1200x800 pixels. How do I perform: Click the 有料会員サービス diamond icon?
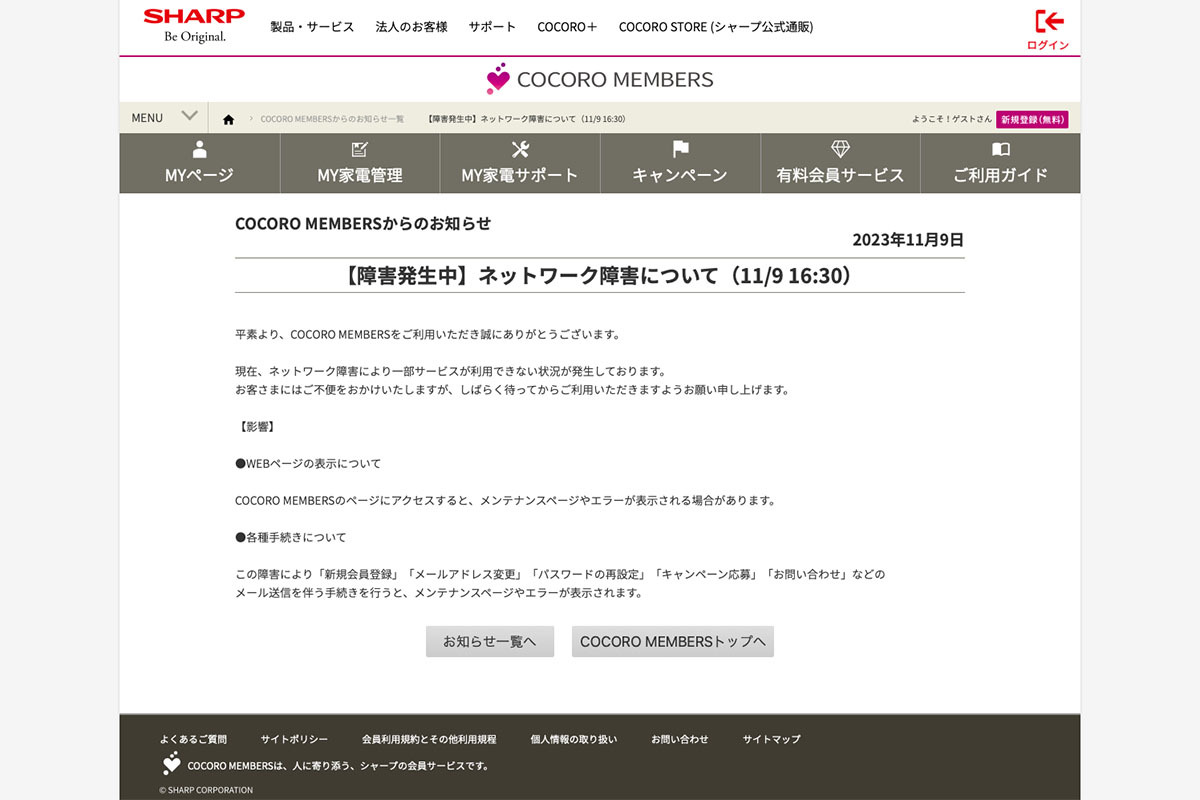pyautogui.click(x=840, y=149)
